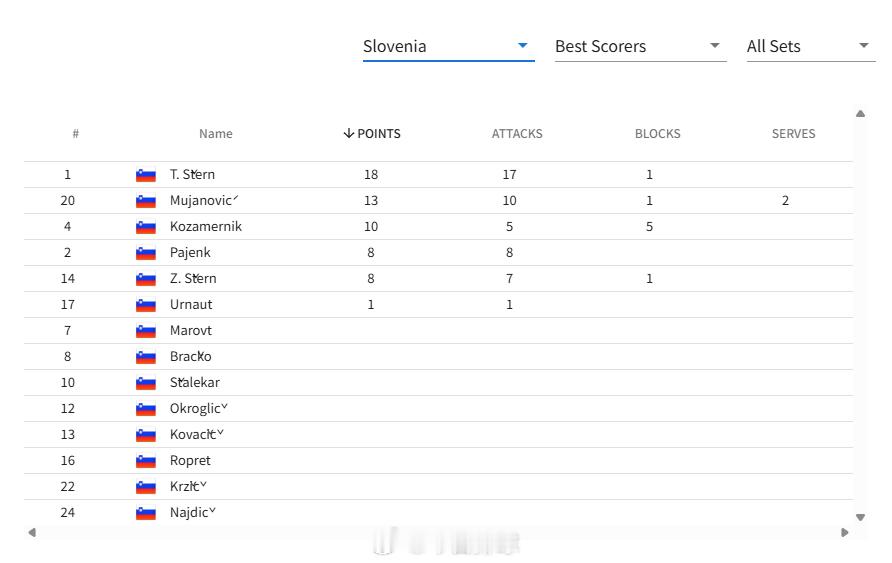Select player Mujanovic row
This screenshot has width=892, height=563.
(x=438, y=201)
